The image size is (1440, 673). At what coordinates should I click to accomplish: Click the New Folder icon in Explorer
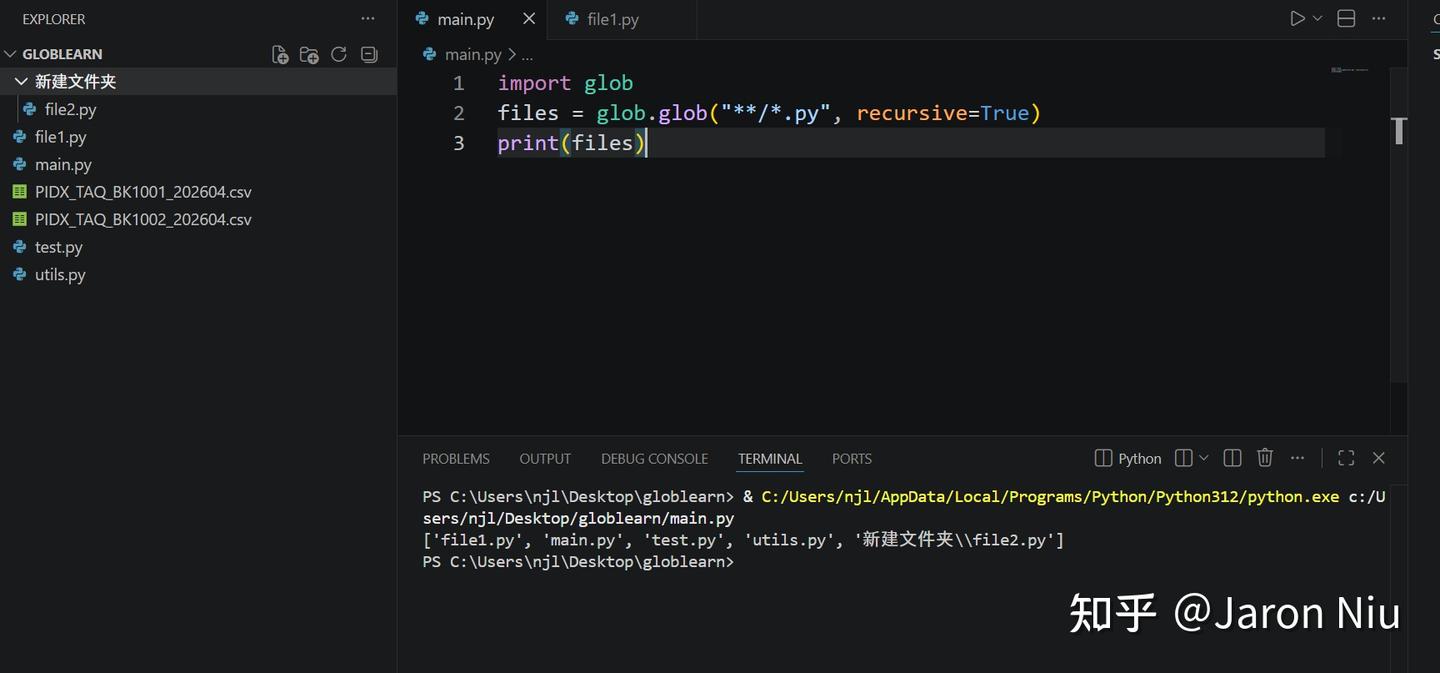[309, 54]
